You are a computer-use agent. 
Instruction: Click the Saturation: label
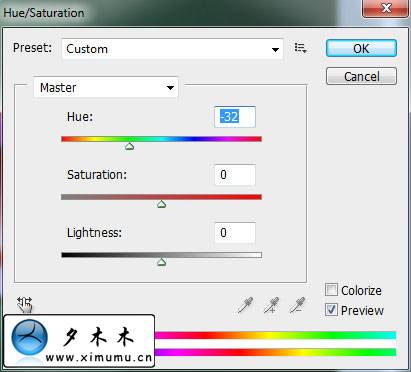97,175
